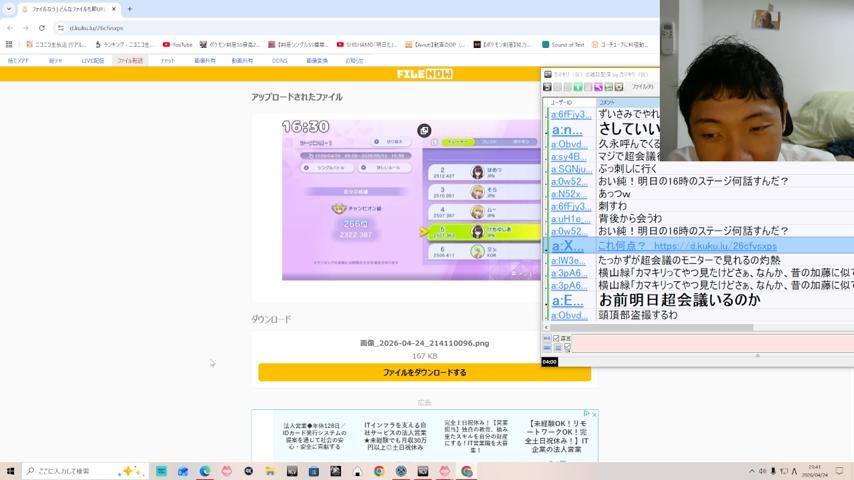Open the ニコニコ生放送 bookmark
Screen dimensions: 854x480
[56, 45]
